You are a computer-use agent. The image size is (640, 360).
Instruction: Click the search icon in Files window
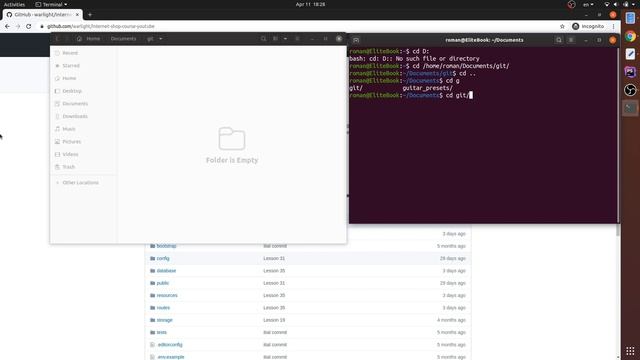[x=263, y=38]
